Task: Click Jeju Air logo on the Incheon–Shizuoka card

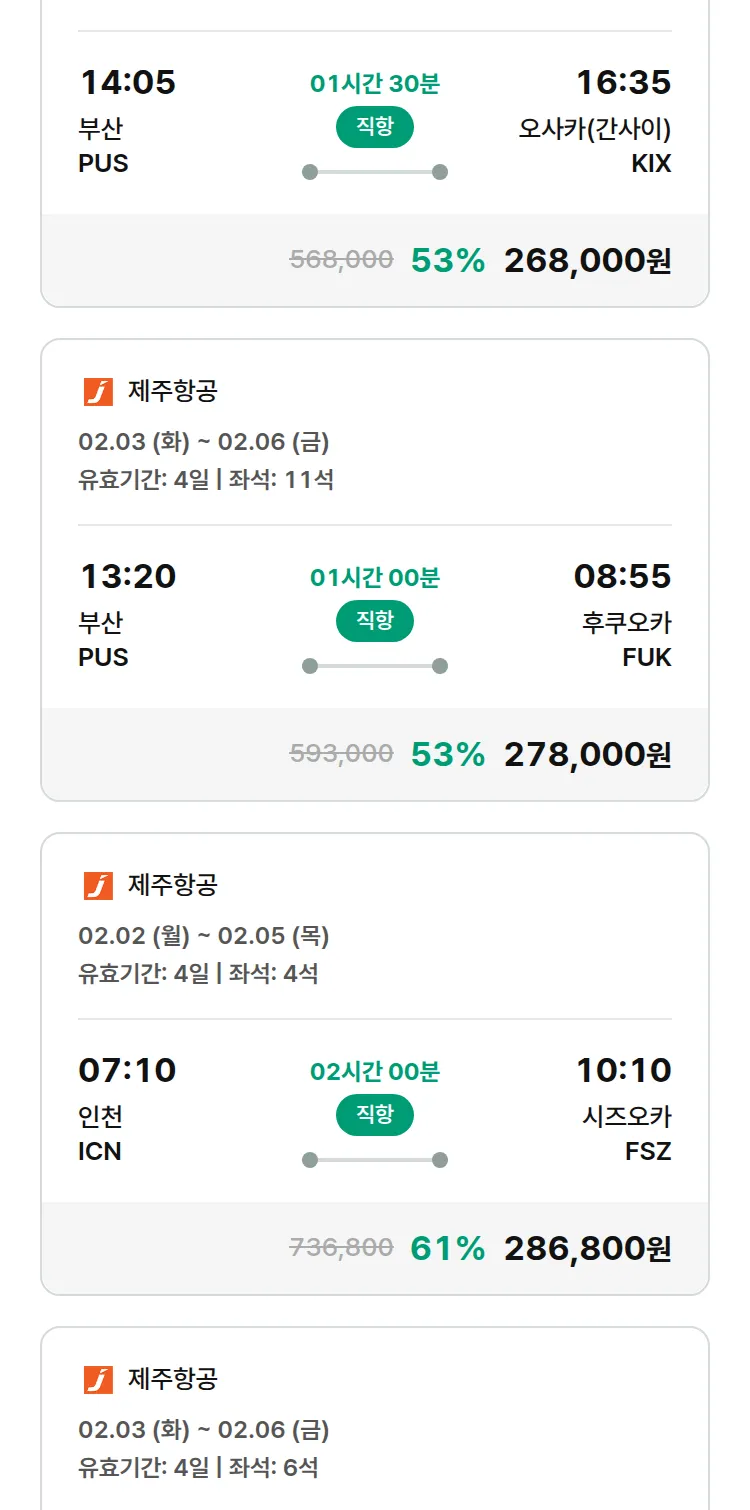Action: point(98,886)
